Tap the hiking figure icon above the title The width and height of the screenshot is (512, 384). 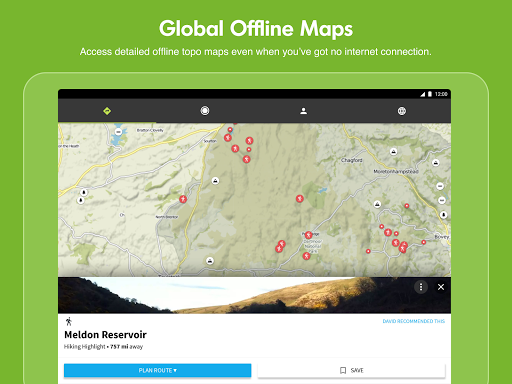[x=69, y=321]
